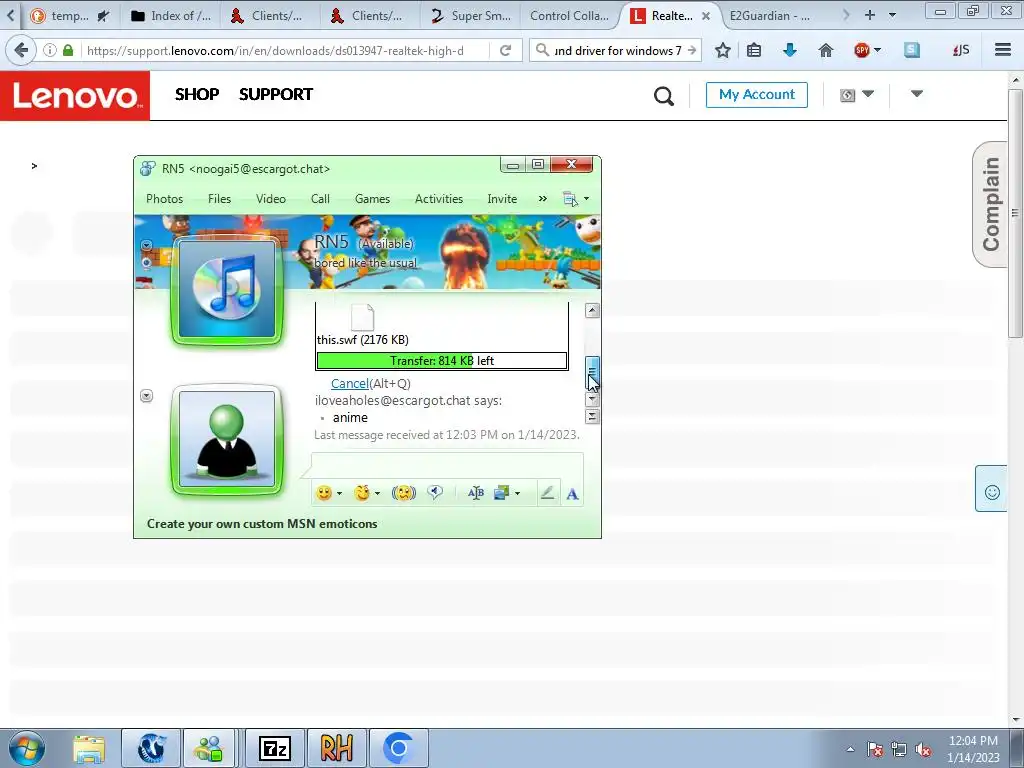
Task: Click the change background picture icon
Action: [501, 493]
